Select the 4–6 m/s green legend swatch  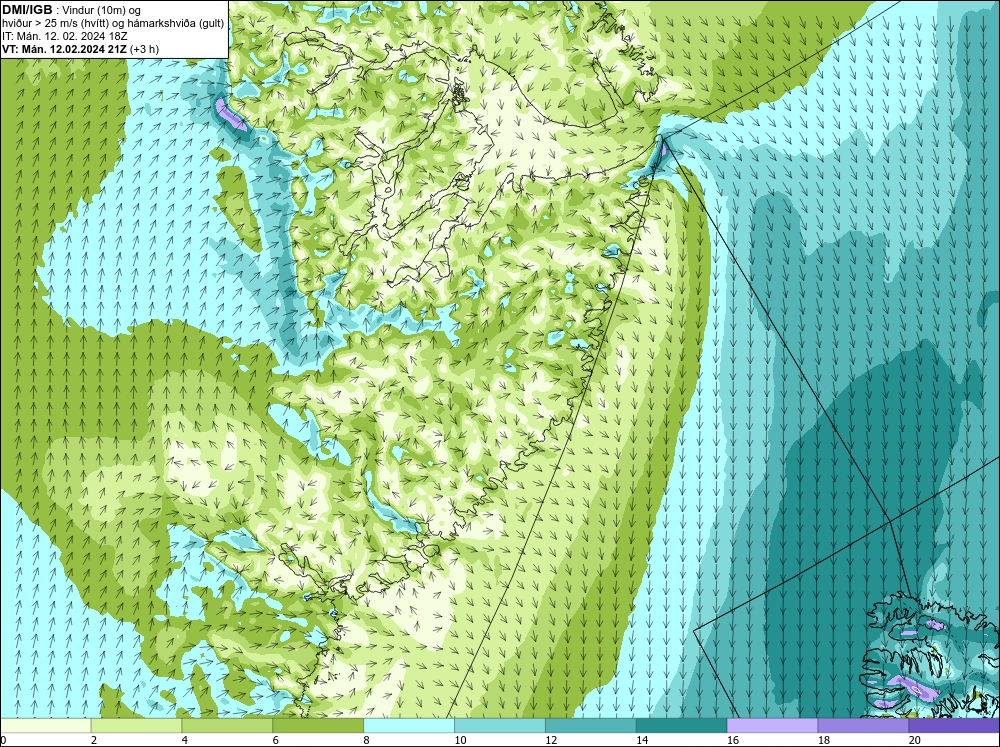227,725
